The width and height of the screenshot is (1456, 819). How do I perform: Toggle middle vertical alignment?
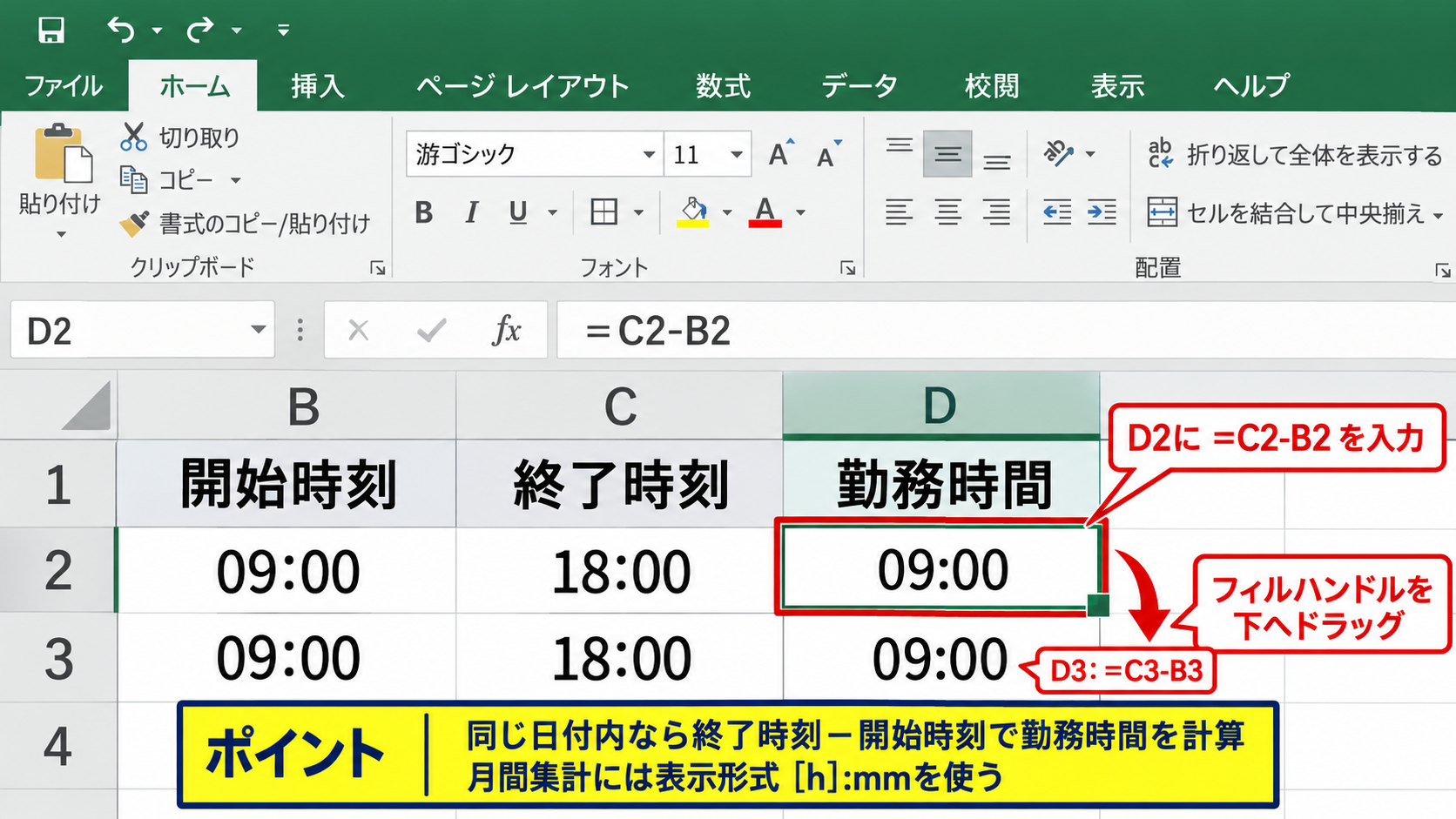click(947, 154)
